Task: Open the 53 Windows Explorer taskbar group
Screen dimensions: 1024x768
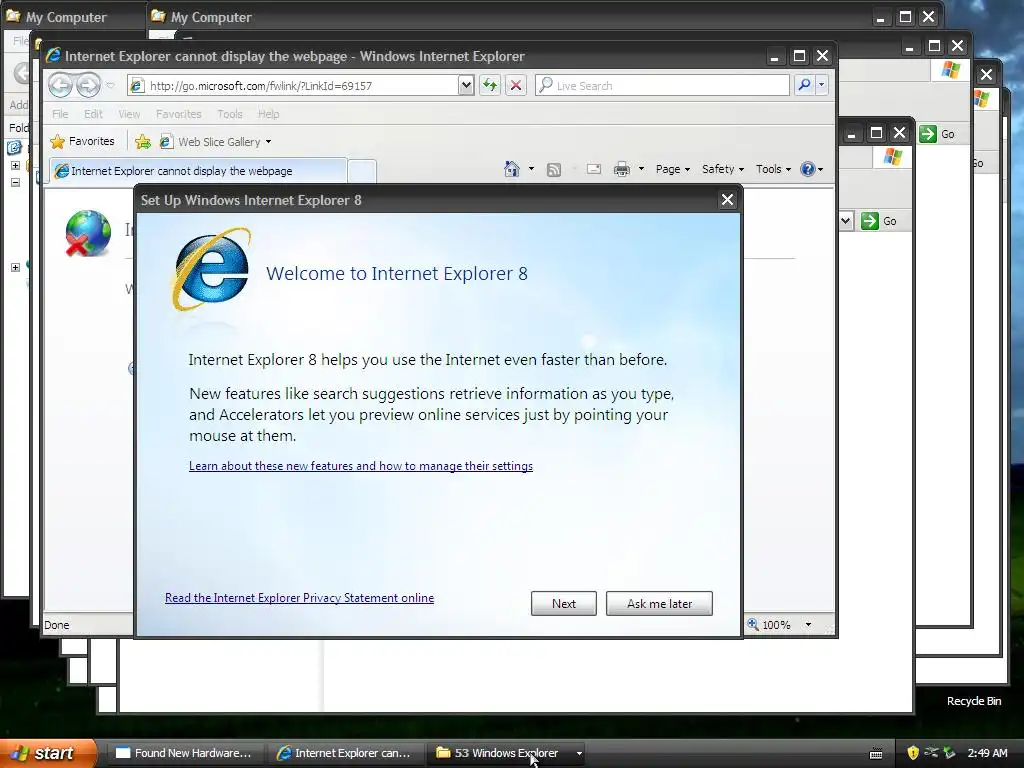Action: point(500,753)
